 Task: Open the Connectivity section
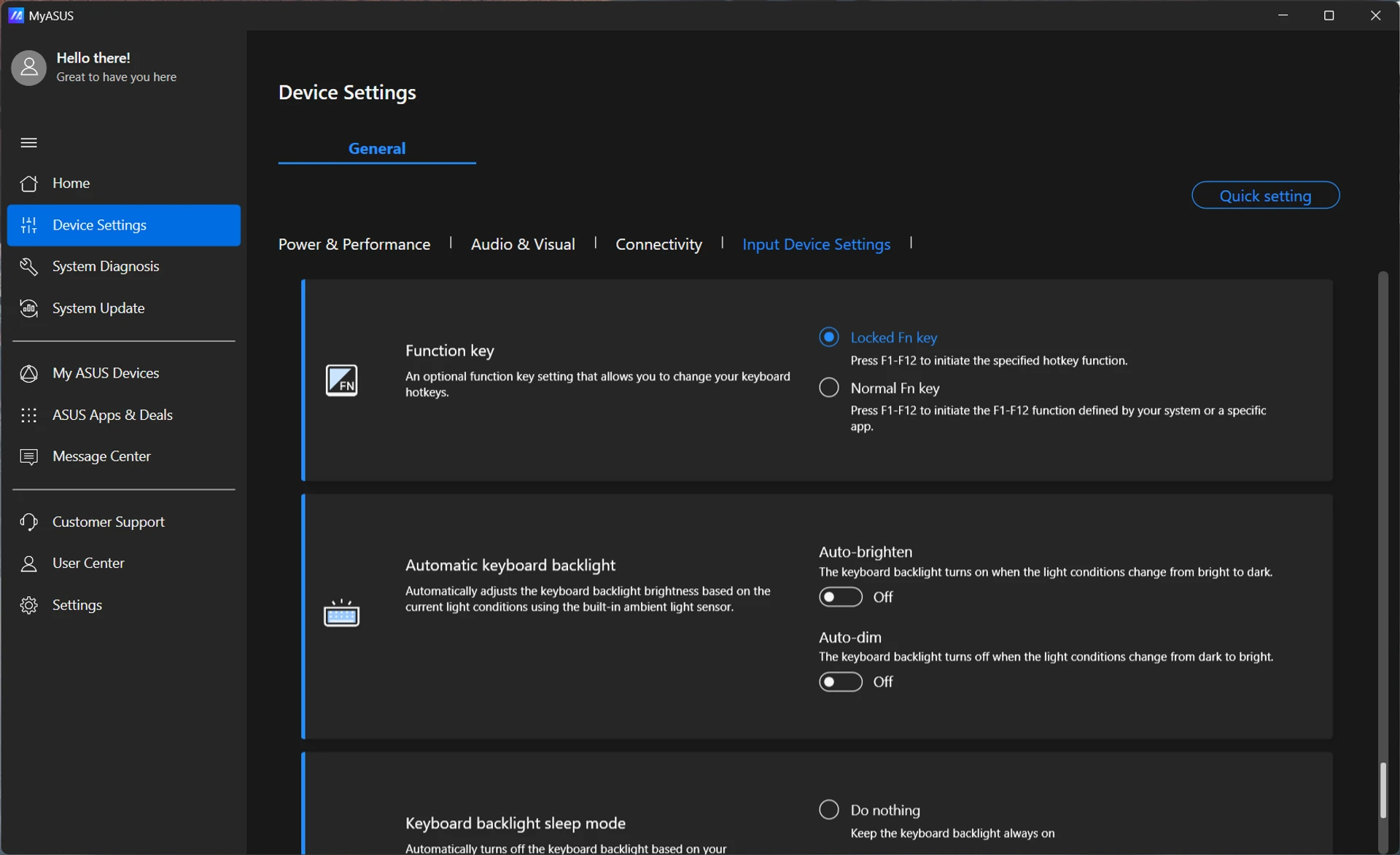658,244
